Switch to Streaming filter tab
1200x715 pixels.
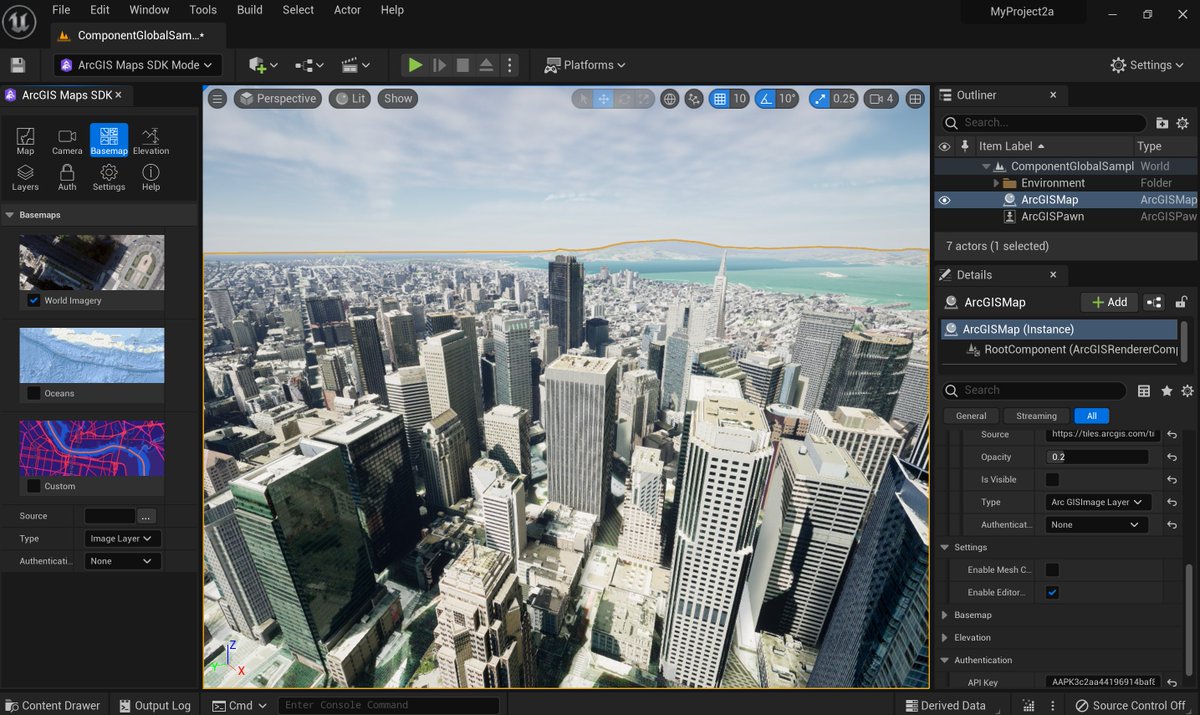pyautogui.click(x=1036, y=416)
